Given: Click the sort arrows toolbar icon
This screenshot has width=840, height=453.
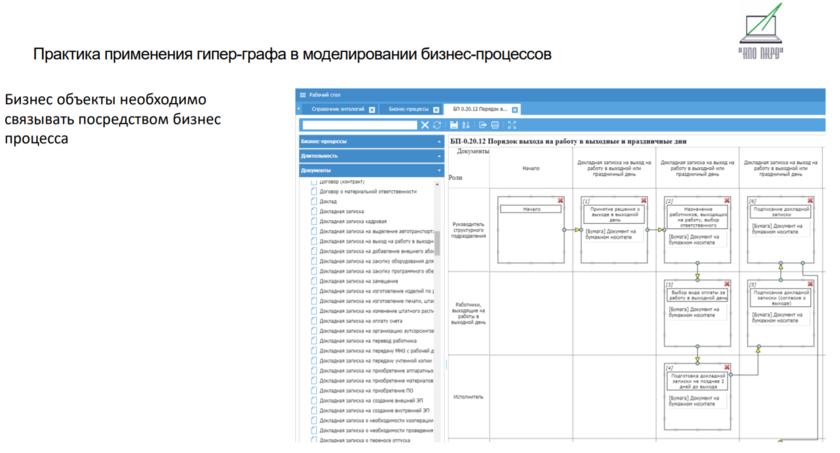Looking at the screenshot, I should (466, 125).
